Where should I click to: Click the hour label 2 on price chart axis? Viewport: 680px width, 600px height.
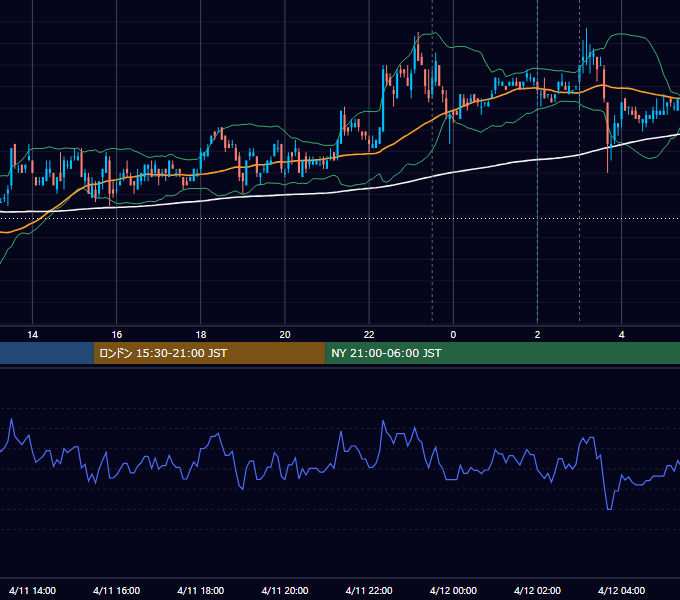[537, 335]
